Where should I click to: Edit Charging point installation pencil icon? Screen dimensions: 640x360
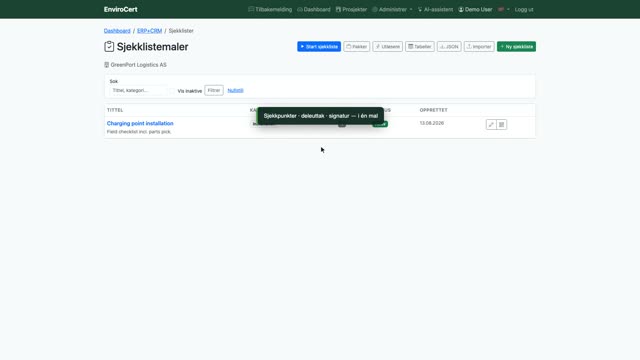(x=491, y=124)
